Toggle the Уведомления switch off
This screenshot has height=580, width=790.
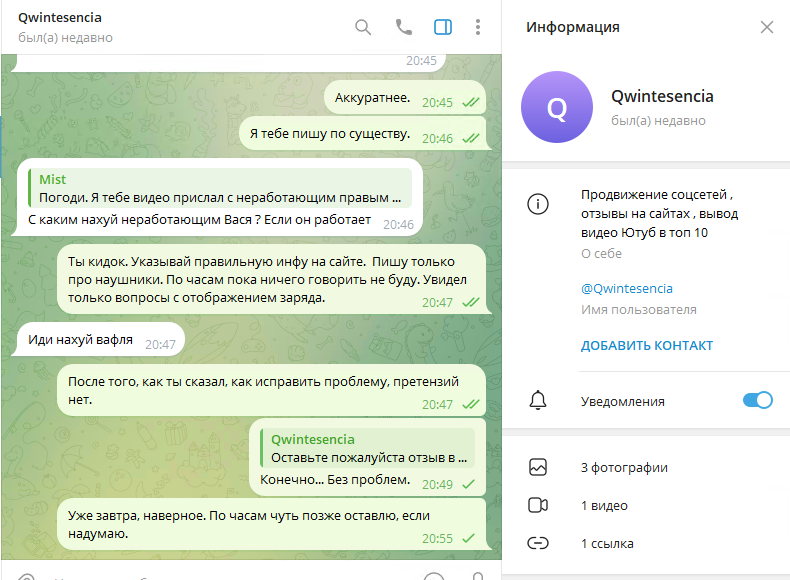757,400
